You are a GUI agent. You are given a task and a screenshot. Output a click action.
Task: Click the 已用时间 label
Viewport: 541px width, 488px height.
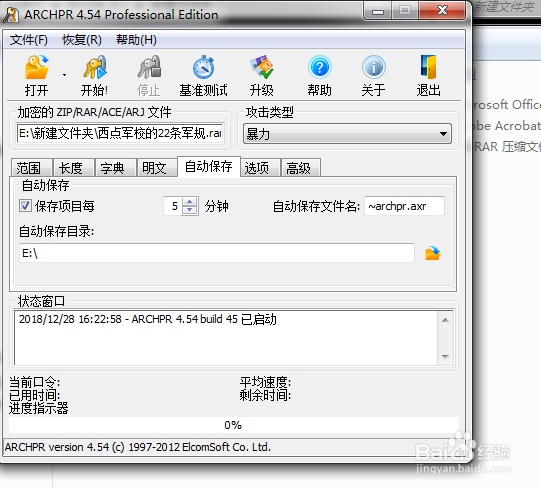[34, 395]
